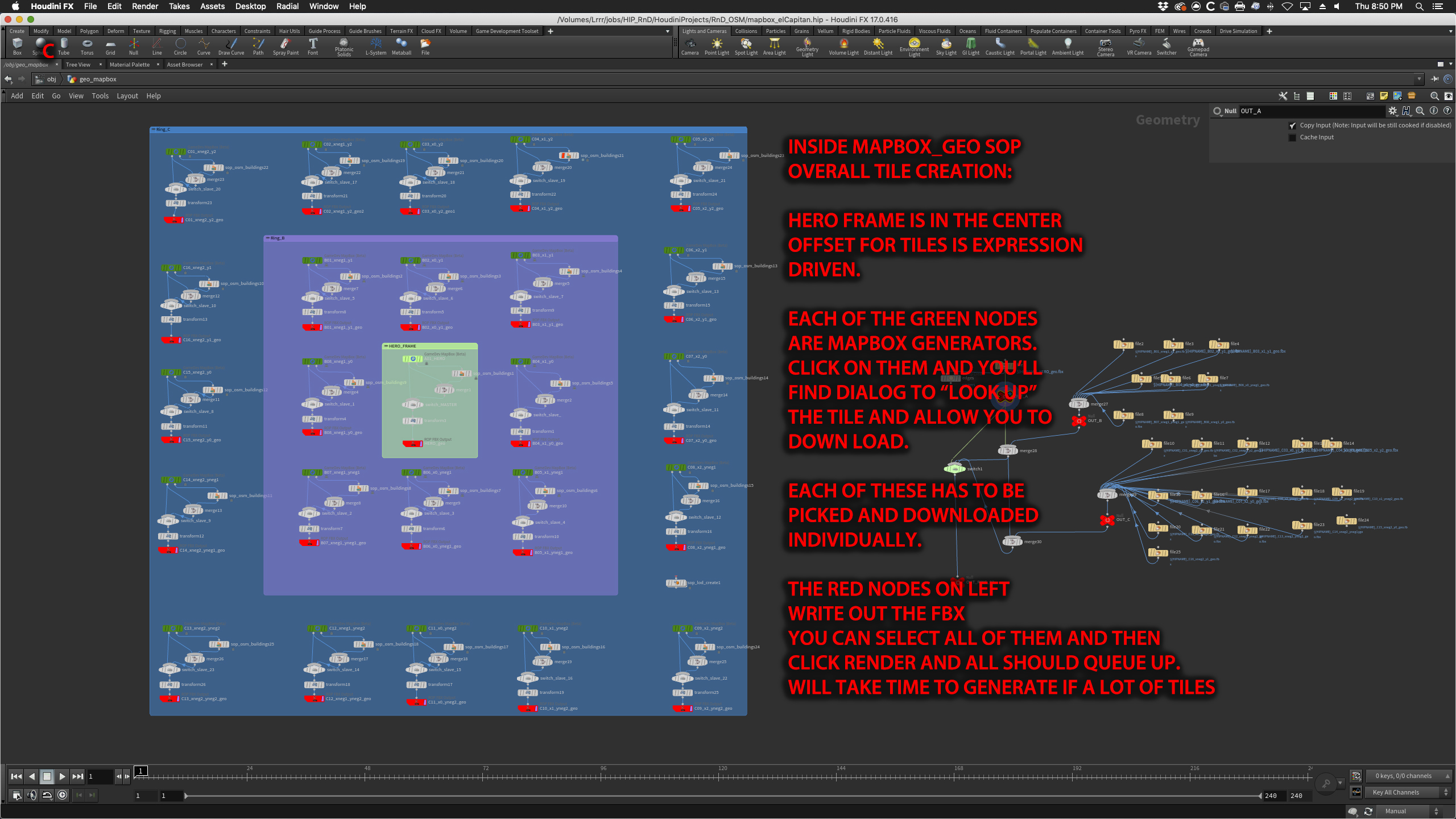The width and height of the screenshot is (1456, 819).
Task: Jump to the first frame
Action: 16,776
